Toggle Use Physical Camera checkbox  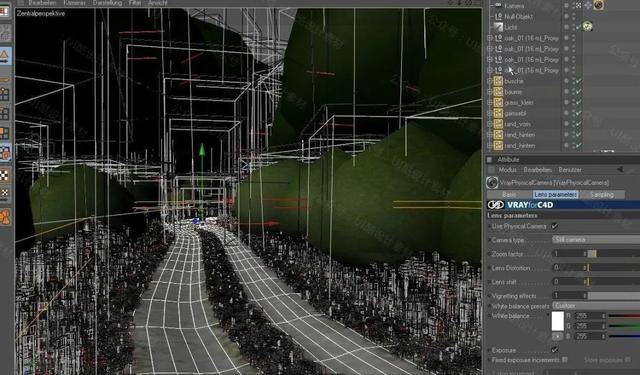(x=554, y=226)
